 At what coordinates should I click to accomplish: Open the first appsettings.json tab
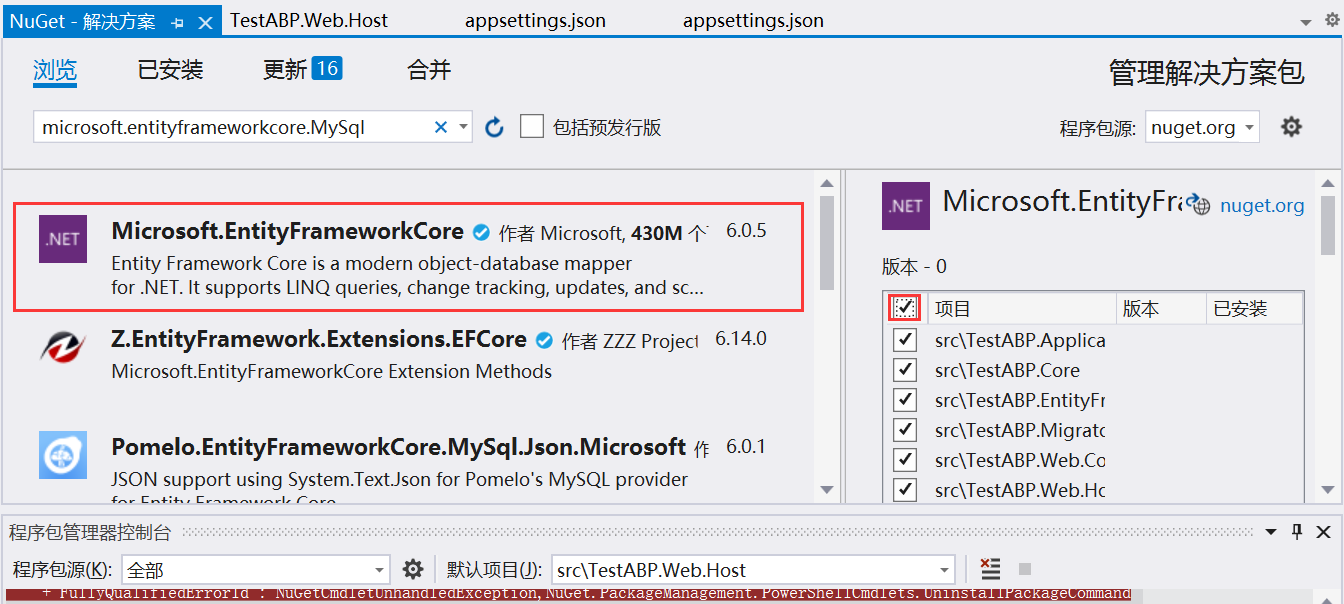[x=535, y=20]
